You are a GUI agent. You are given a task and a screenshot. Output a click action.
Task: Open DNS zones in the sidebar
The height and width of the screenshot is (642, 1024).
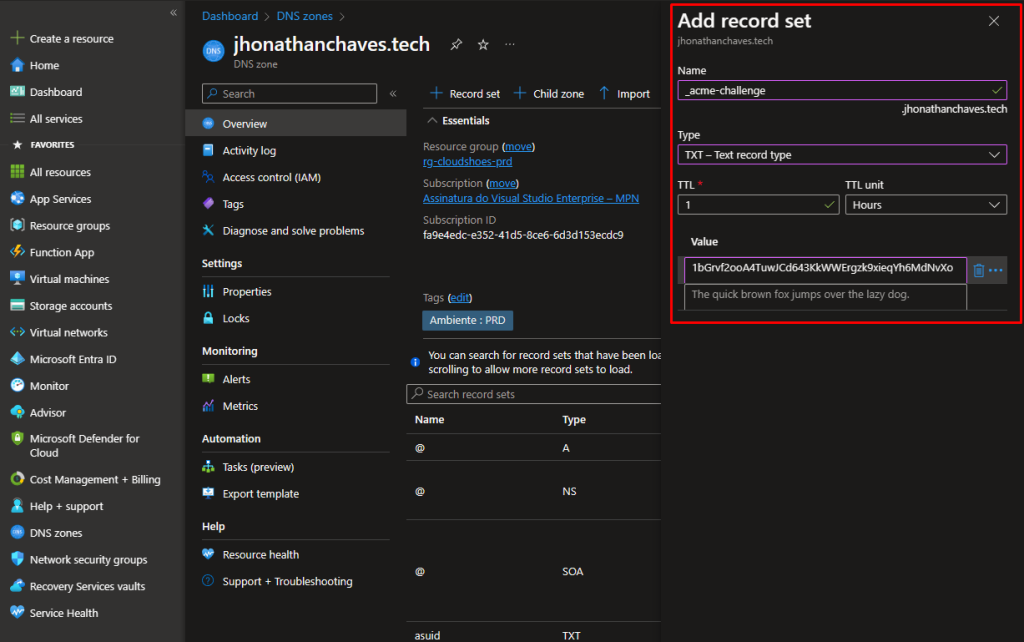56,534
